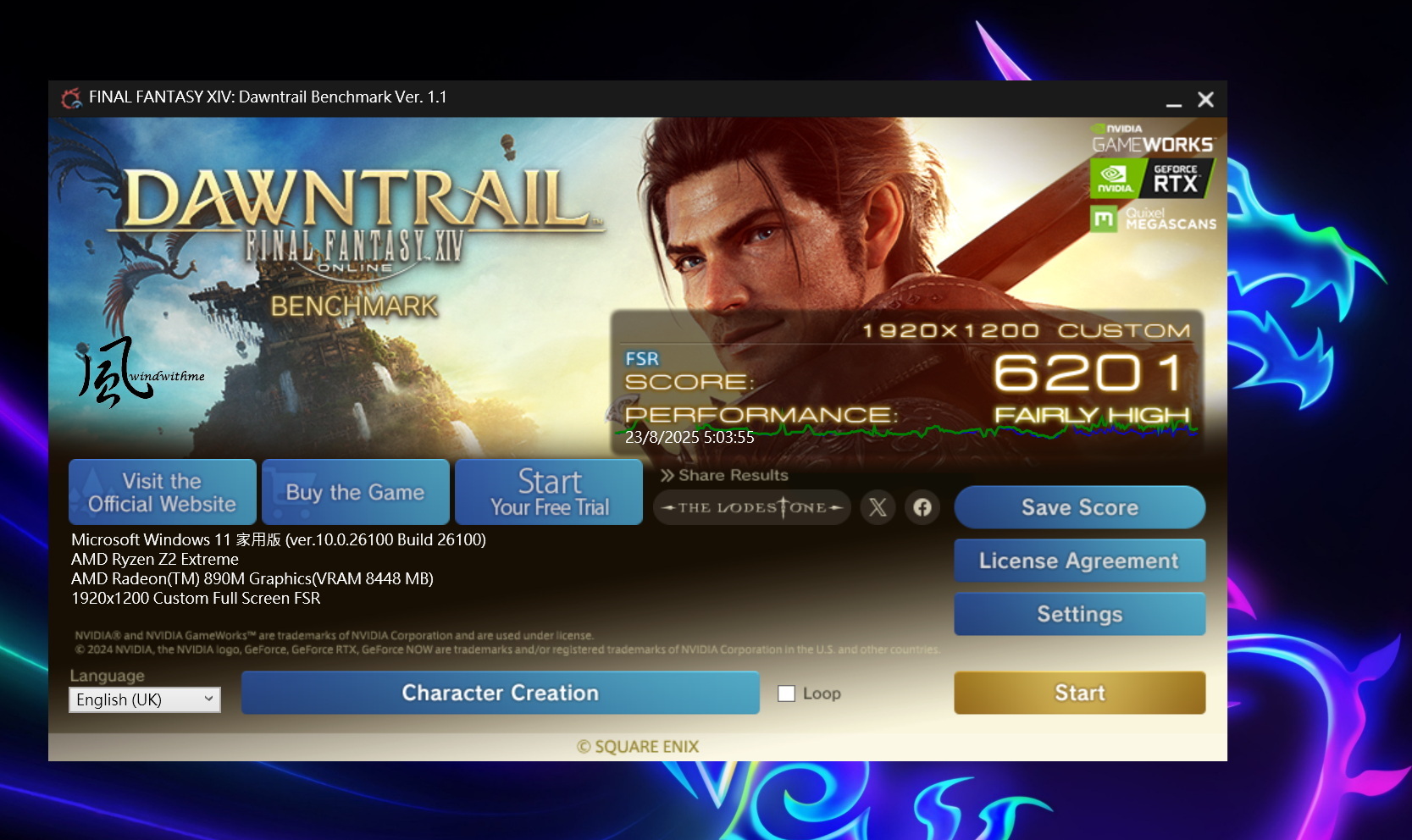Click the 1920x1200 Custom Full Screen FSR line

(196, 598)
